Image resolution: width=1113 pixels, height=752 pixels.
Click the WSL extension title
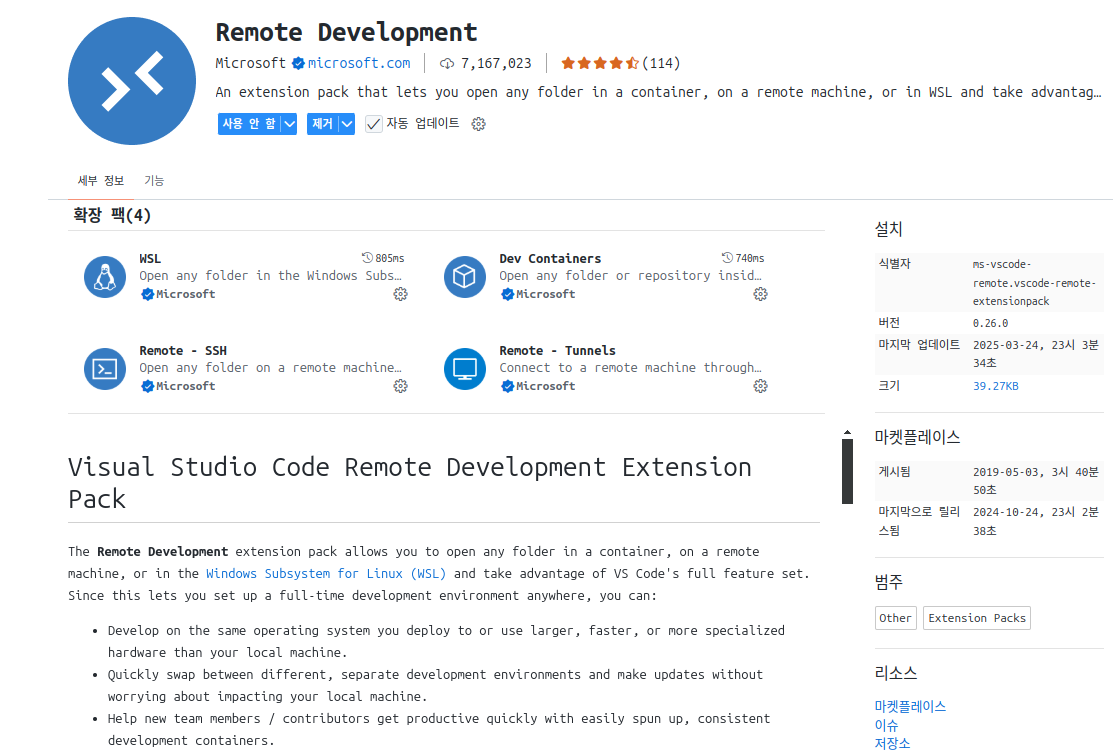tap(150, 258)
